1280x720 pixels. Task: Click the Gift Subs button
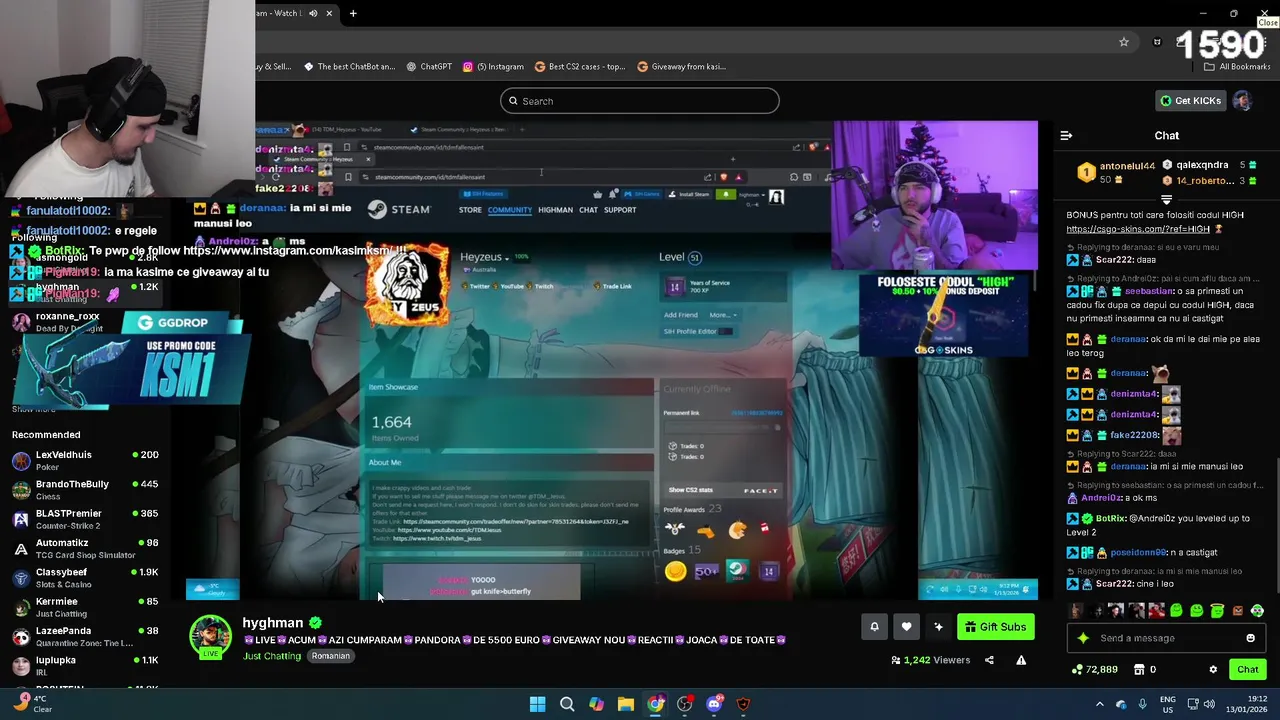pyautogui.click(x=994, y=627)
